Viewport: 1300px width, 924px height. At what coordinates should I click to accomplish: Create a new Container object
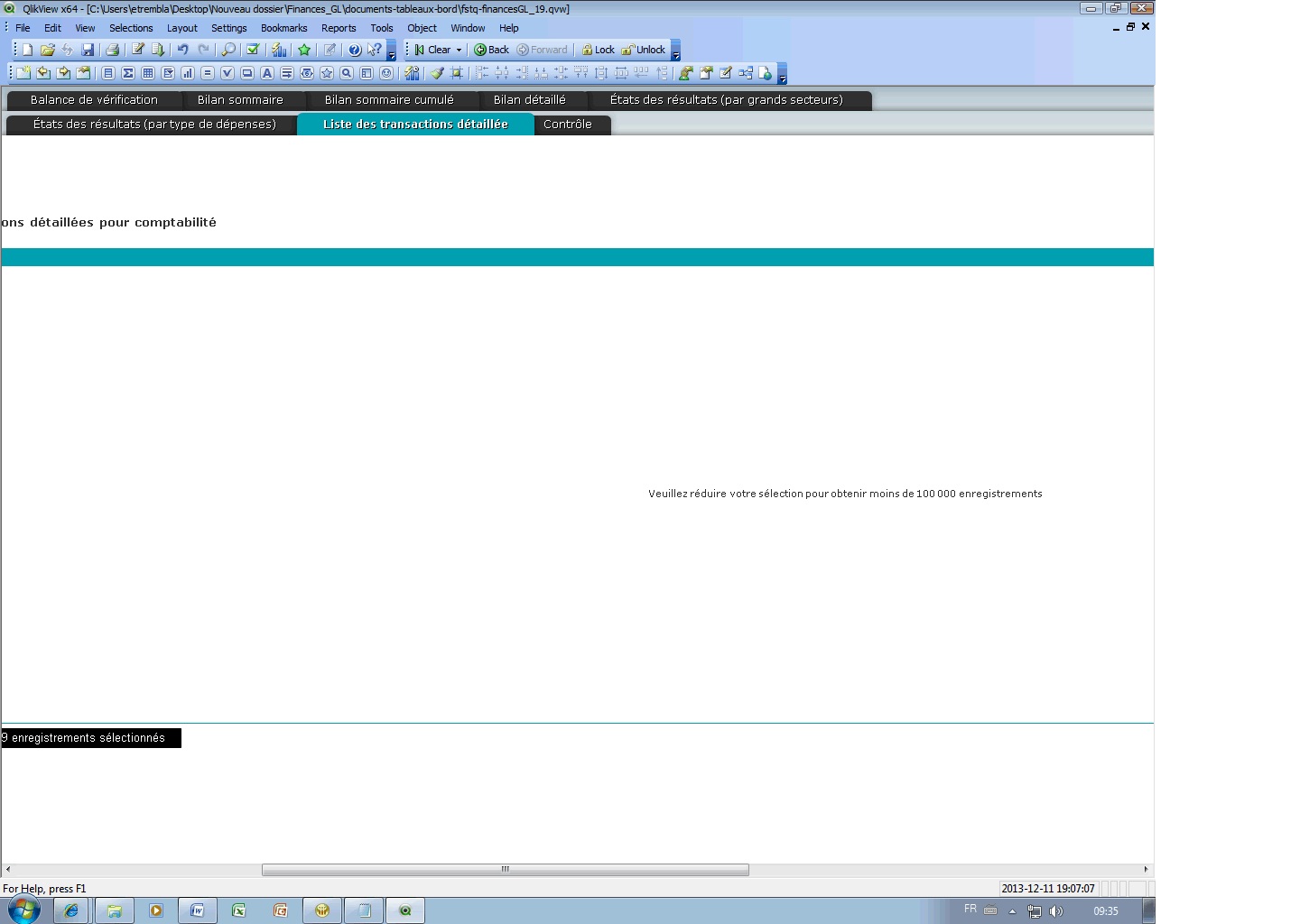tap(367, 73)
